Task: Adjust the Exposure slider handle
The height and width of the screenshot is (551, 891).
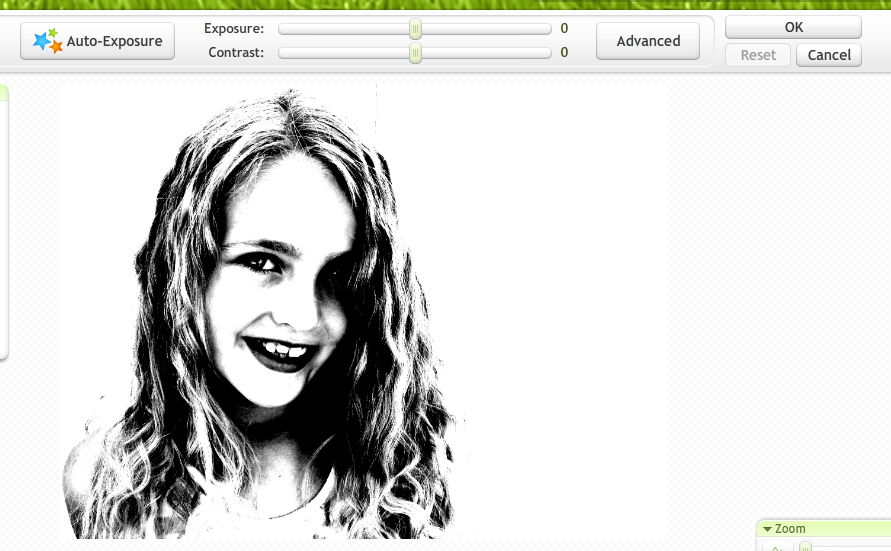Action: pyautogui.click(x=415, y=28)
